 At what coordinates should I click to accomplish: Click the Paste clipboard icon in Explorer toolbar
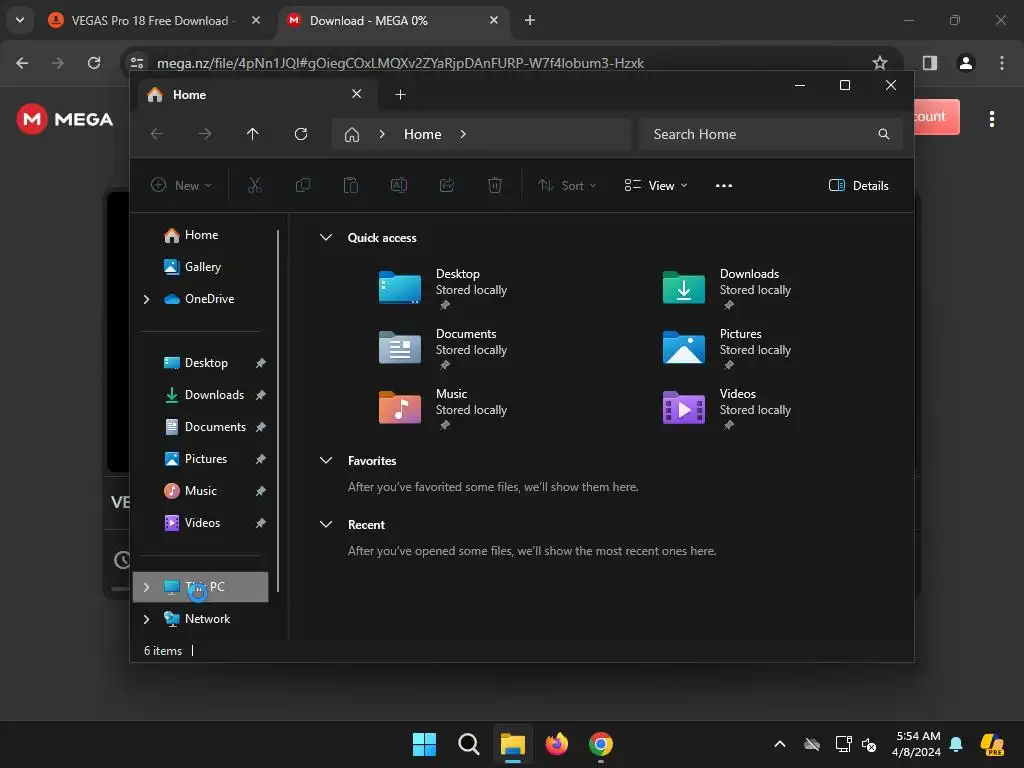point(351,185)
